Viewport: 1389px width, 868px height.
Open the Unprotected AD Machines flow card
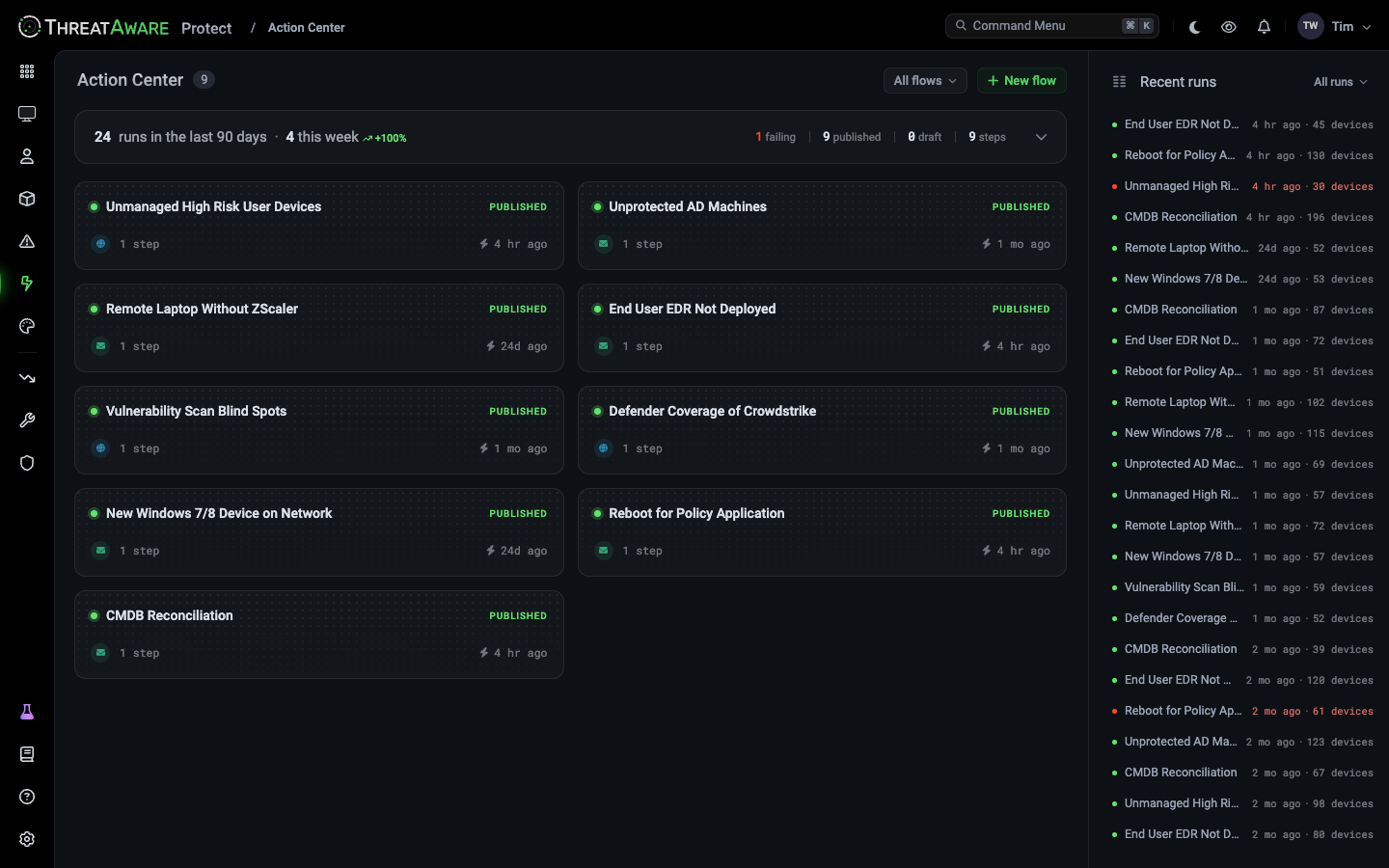pos(822,226)
